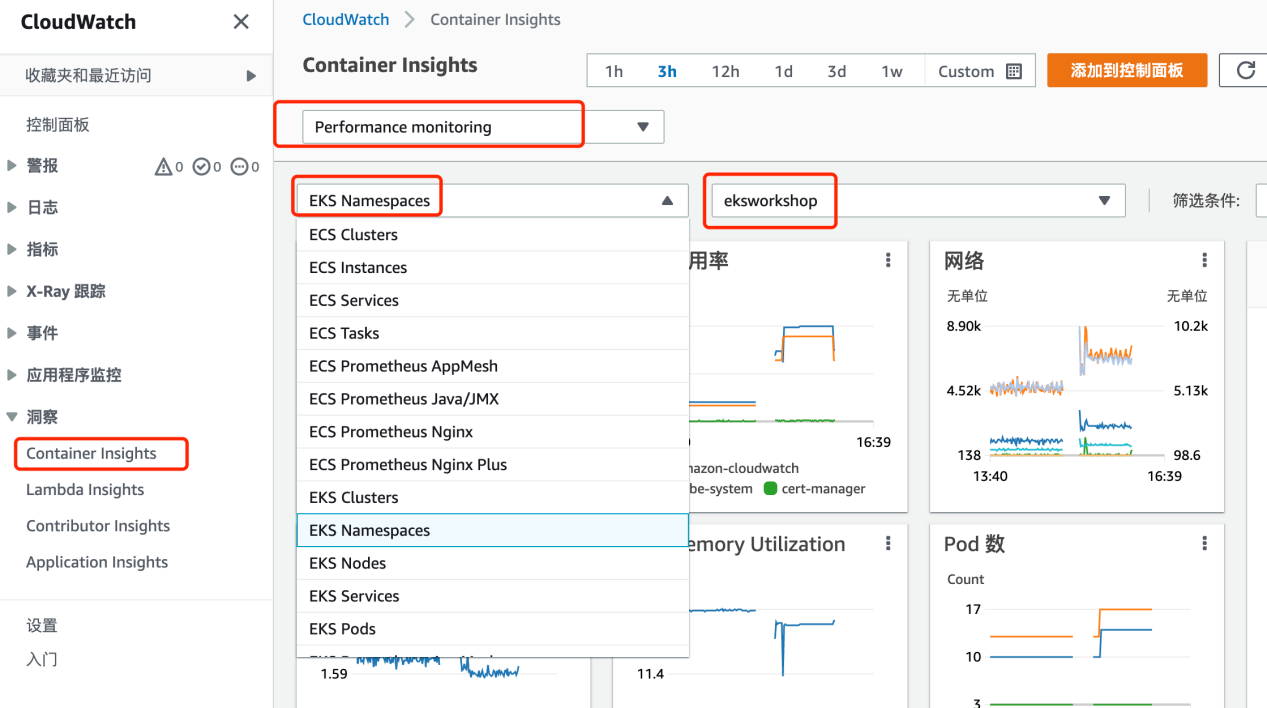The image size is (1267, 708).
Task: Switch to the 1w time range
Action: tap(892, 70)
